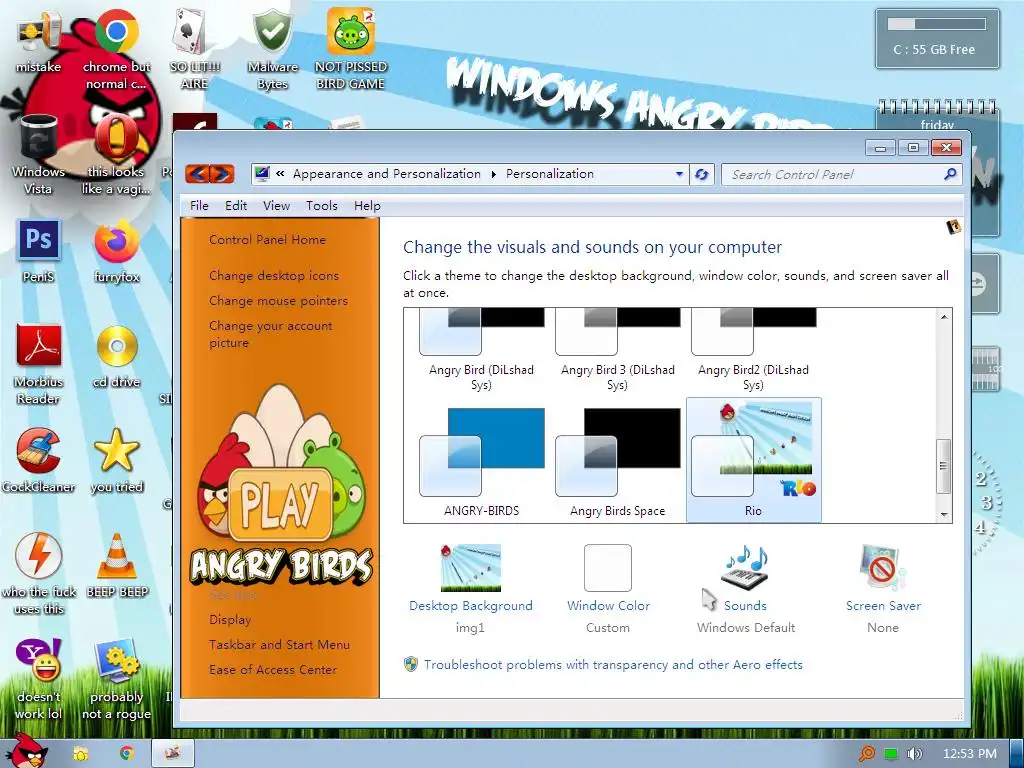Go forward with the Forward arrow button
Image resolution: width=1024 pixels, height=768 pixels.
pyautogui.click(x=222, y=174)
